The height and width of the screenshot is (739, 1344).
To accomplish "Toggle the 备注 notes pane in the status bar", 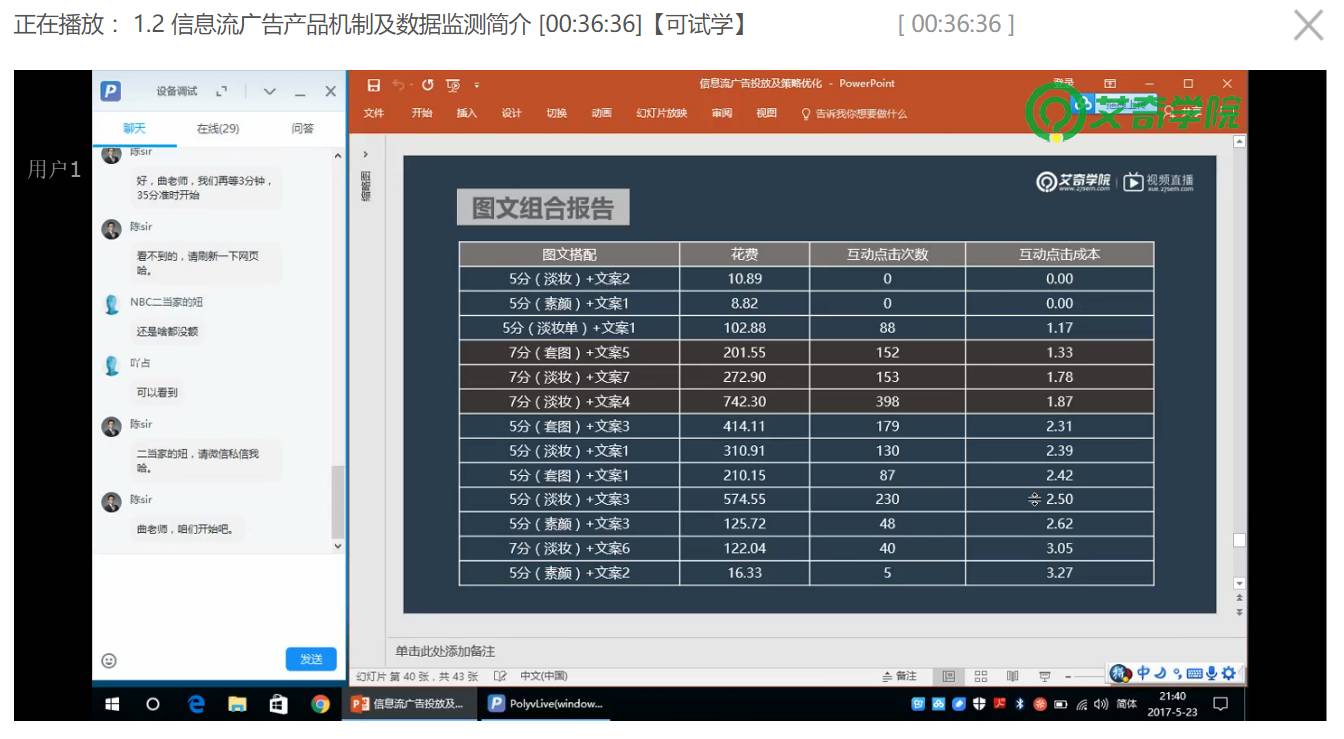I will 899,676.
